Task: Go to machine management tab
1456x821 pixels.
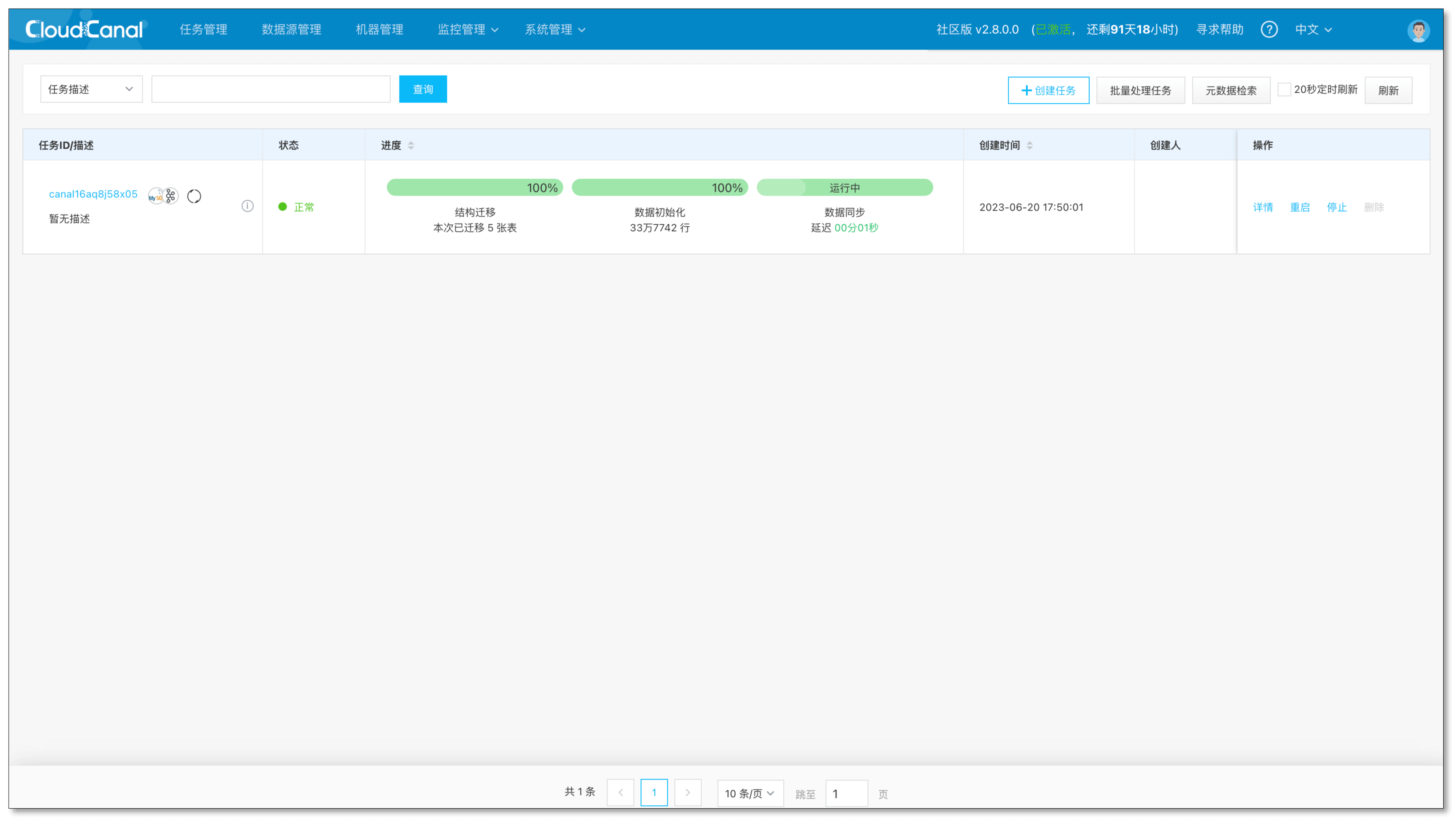Action: pos(379,29)
